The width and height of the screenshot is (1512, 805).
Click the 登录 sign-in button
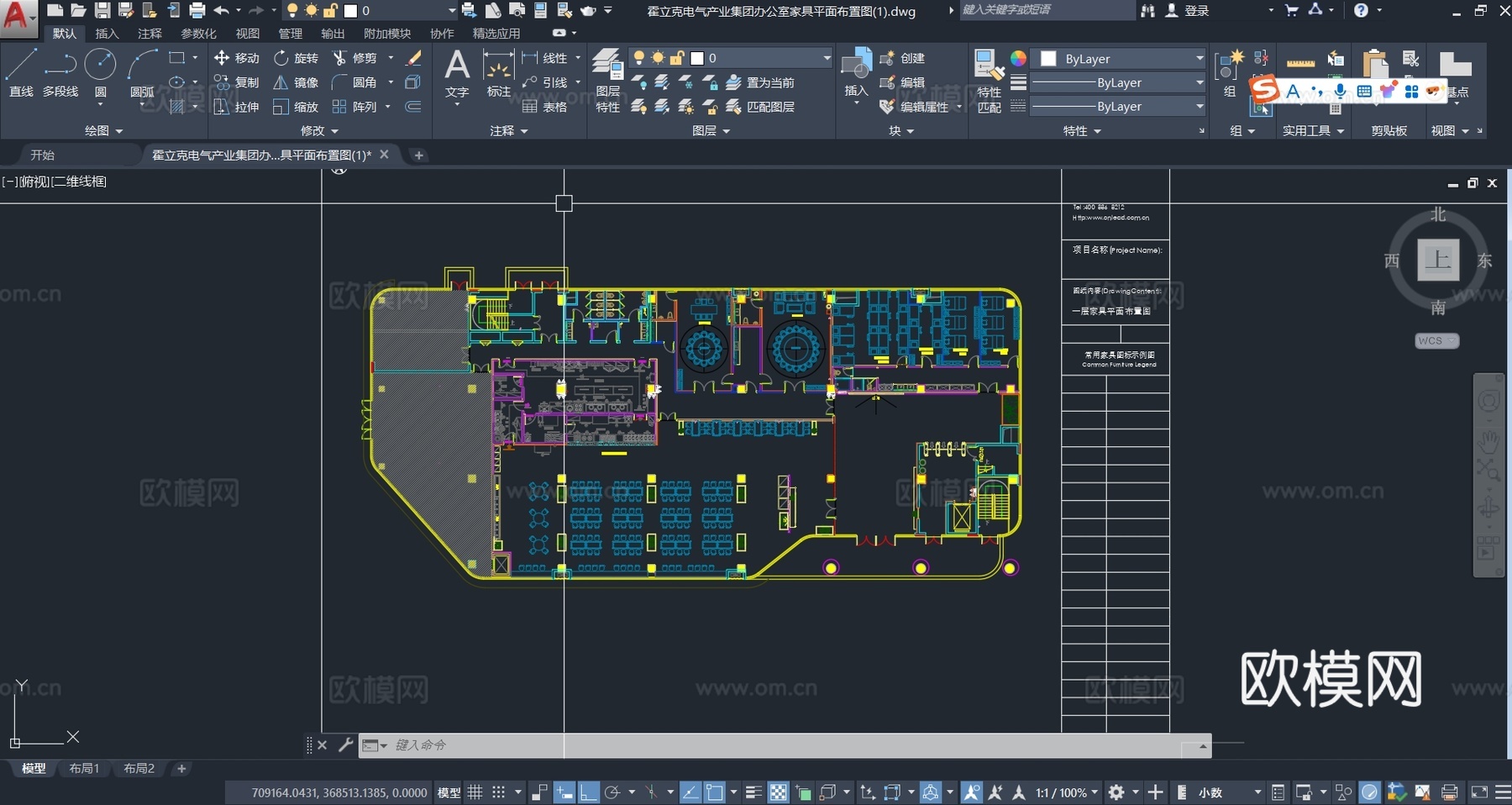pos(1187,10)
